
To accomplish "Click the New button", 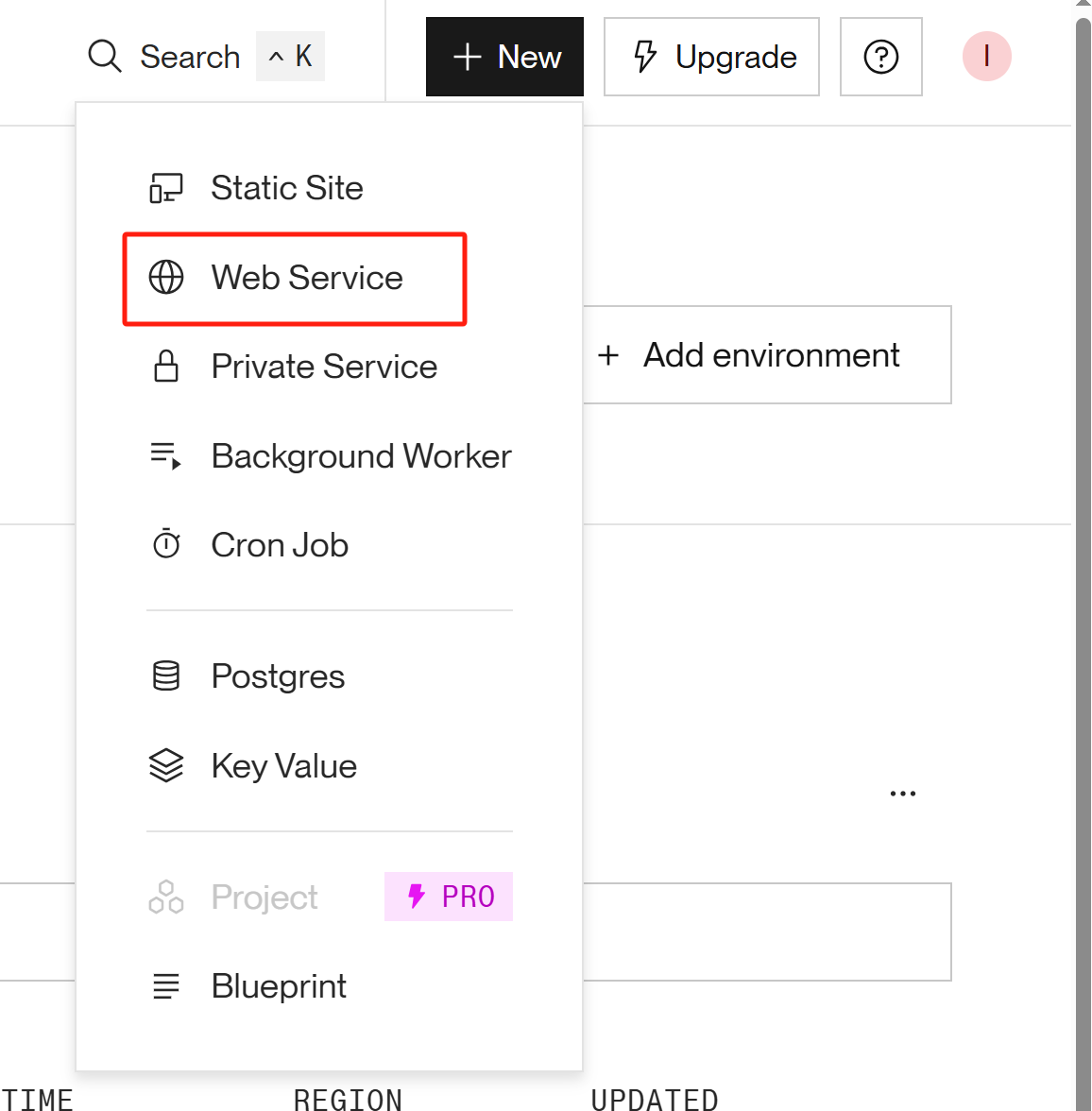I will 504,57.
